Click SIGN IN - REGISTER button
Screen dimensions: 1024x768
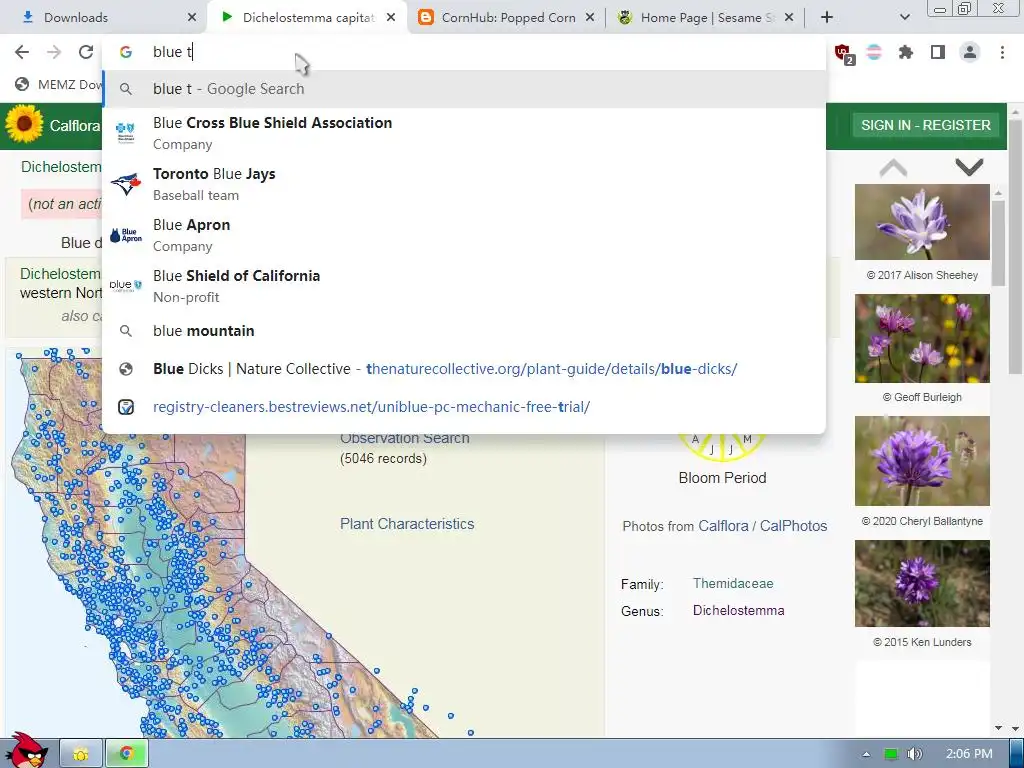[x=925, y=125]
